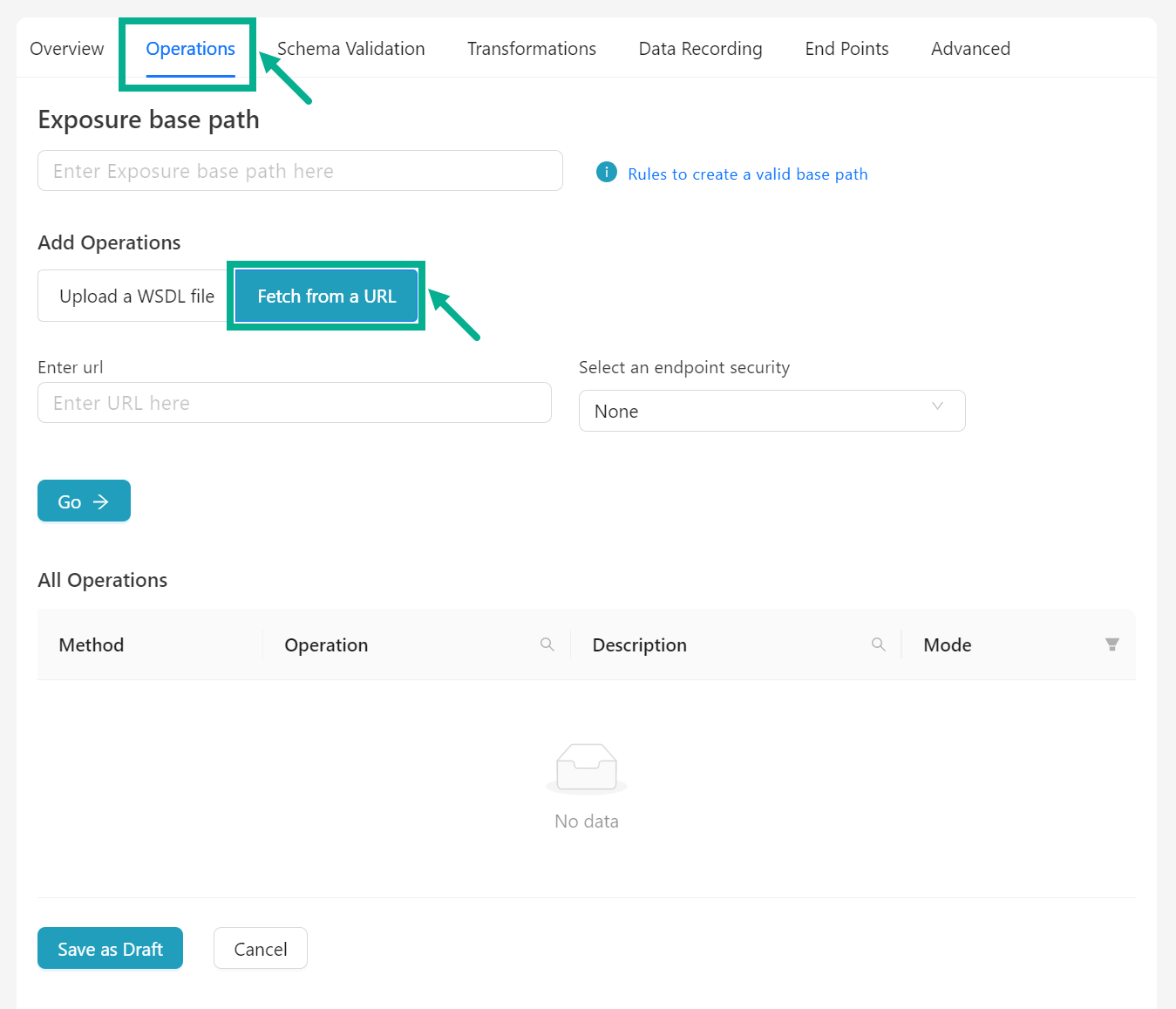Click the info icon beside base path rules
The width and height of the screenshot is (1176, 1009).
coord(606,173)
